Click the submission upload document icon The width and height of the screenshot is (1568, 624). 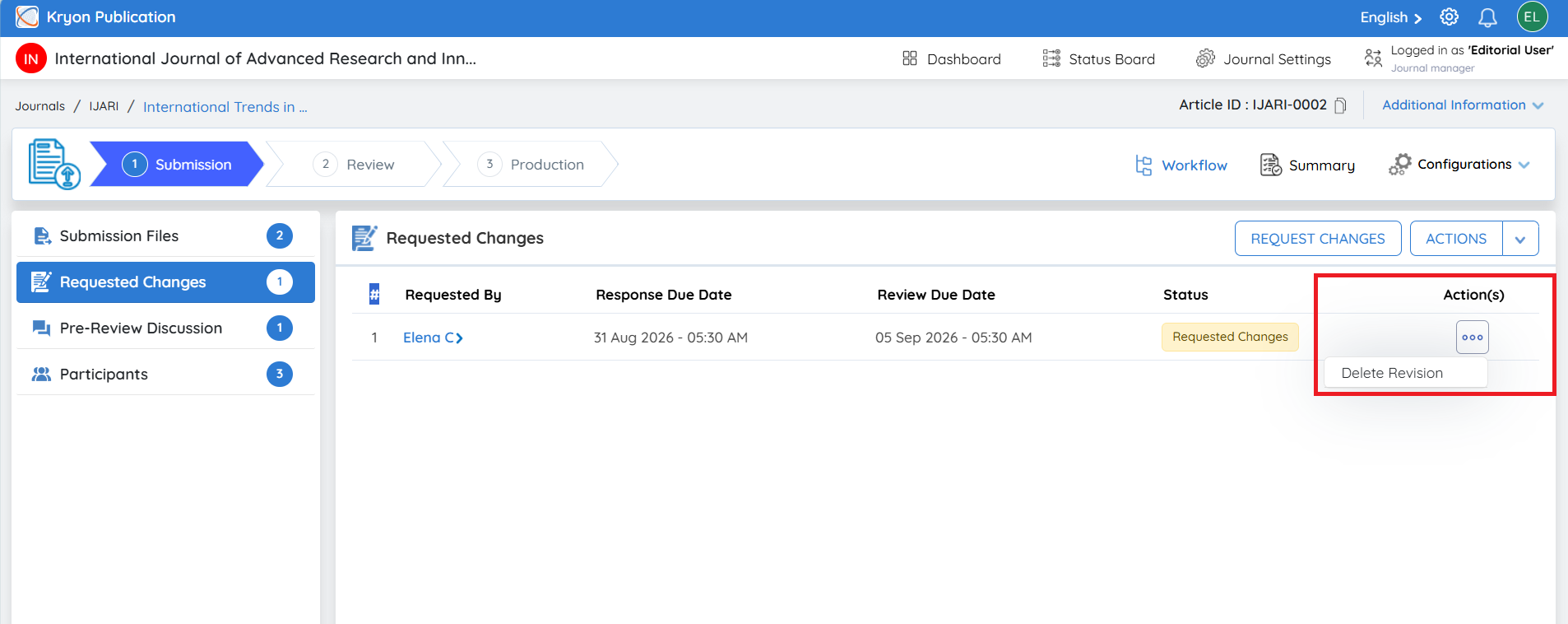pyautogui.click(x=54, y=164)
